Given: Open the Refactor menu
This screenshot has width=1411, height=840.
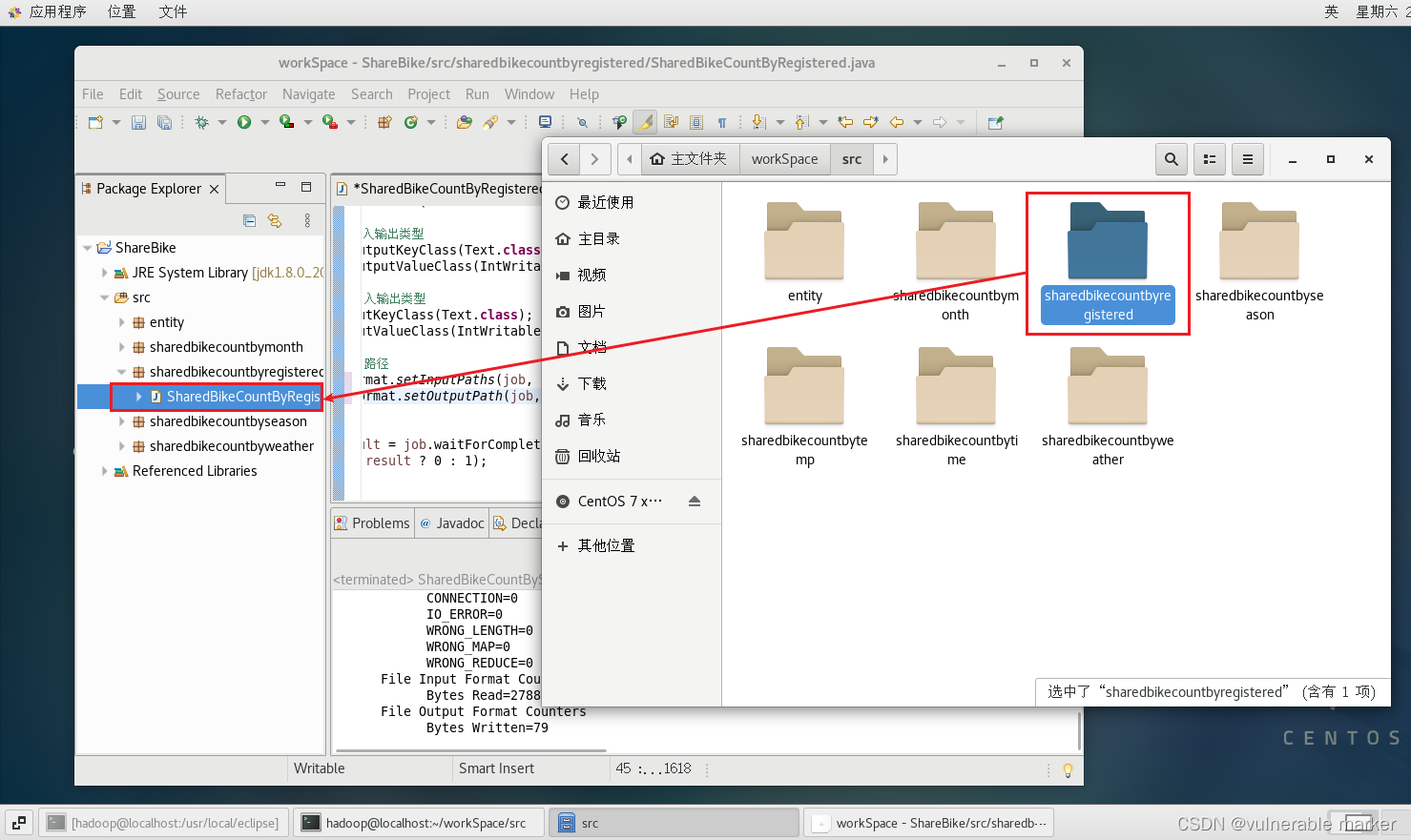Looking at the screenshot, I should coord(241,94).
